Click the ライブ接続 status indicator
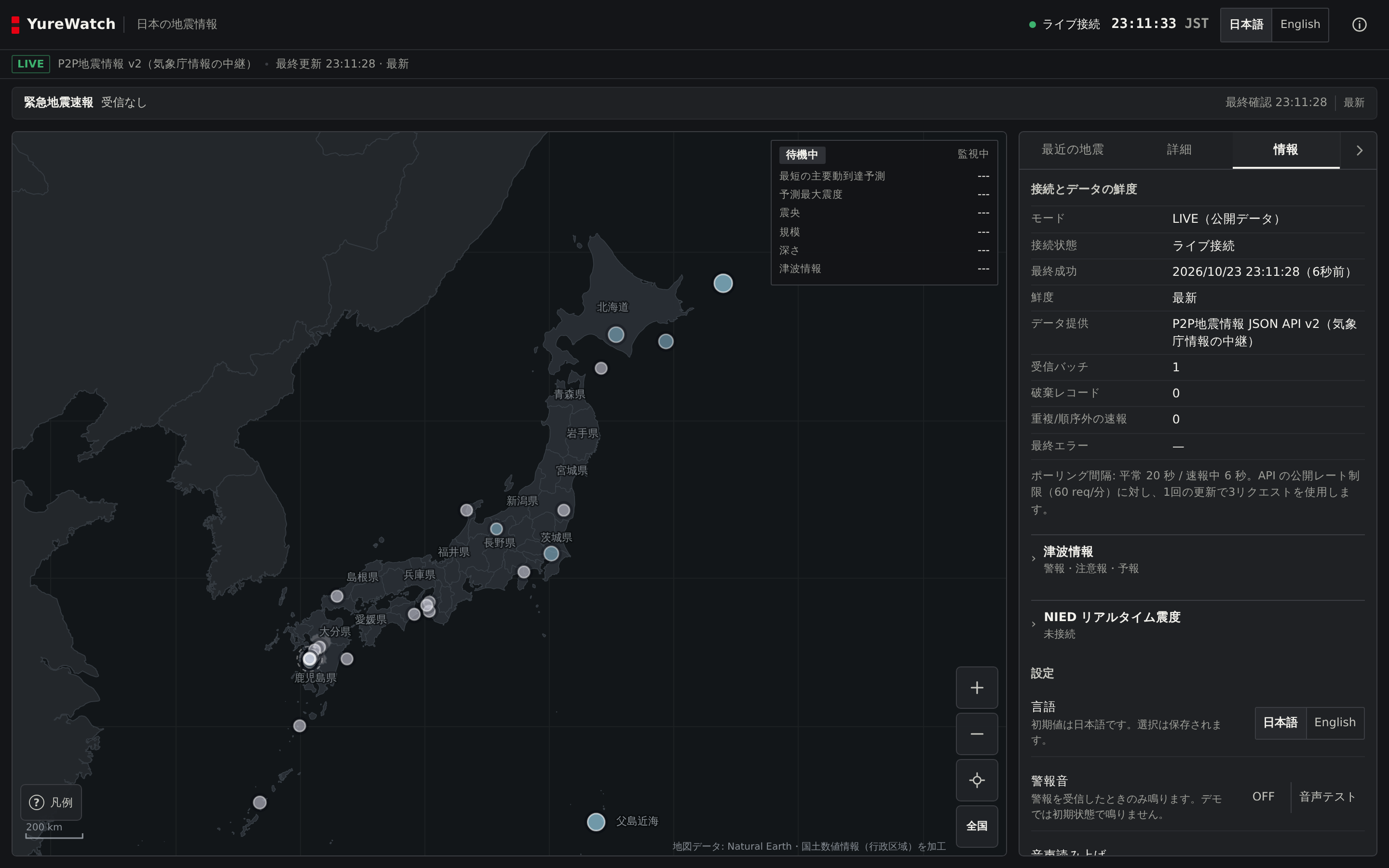Screen dimensions: 1389x868 click(x=1065, y=24)
